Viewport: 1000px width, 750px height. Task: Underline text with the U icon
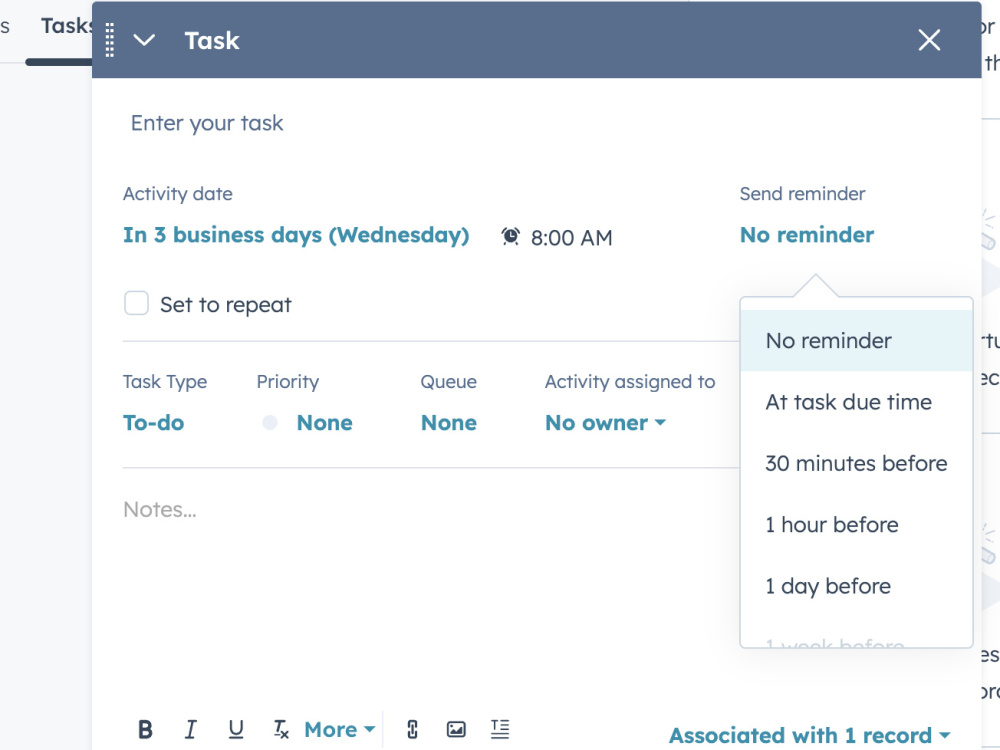[x=236, y=729]
